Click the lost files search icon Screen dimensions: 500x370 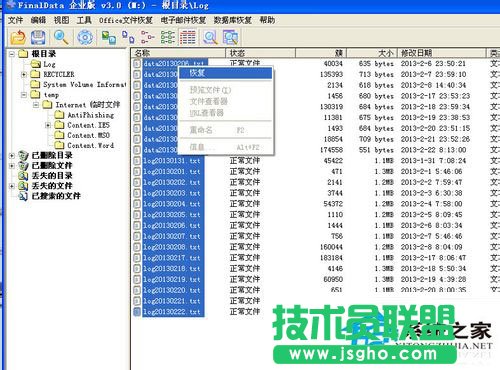tap(23, 186)
